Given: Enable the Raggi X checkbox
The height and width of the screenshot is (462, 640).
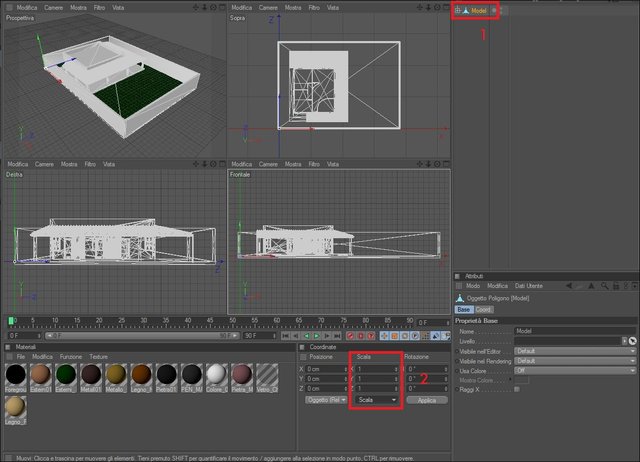Looking at the screenshot, I should tap(517, 389).
